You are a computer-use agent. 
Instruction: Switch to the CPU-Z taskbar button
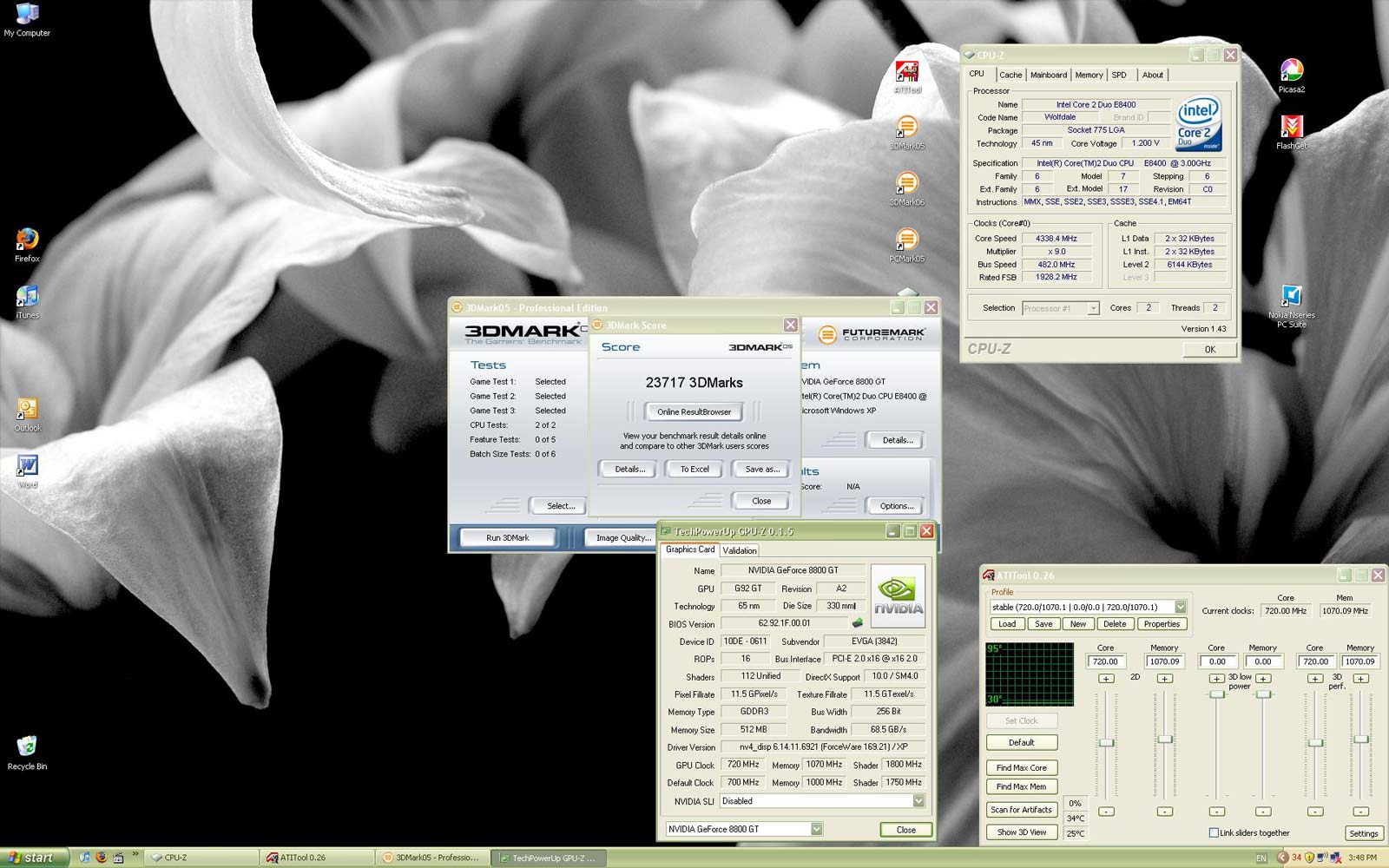(201, 858)
